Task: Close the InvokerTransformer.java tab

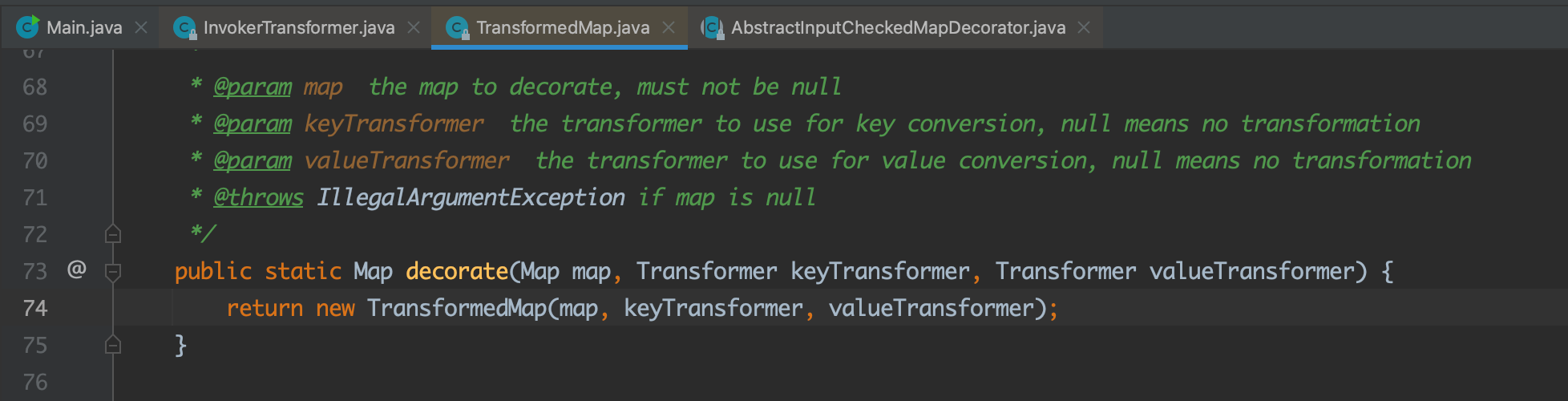Action: tap(414, 27)
